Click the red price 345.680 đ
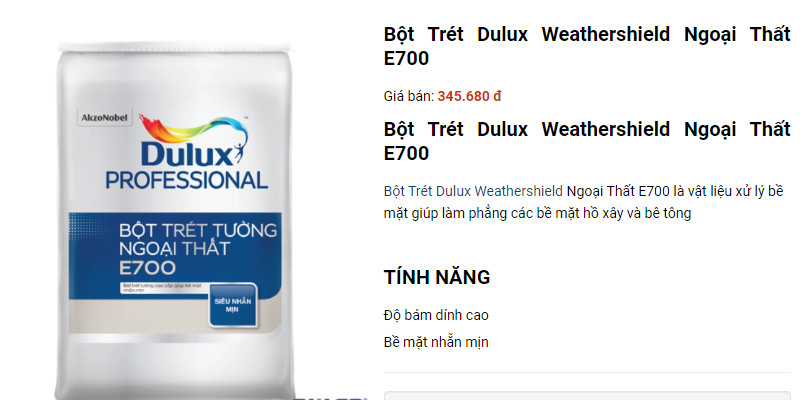This screenshot has width=811, height=400. point(469,96)
